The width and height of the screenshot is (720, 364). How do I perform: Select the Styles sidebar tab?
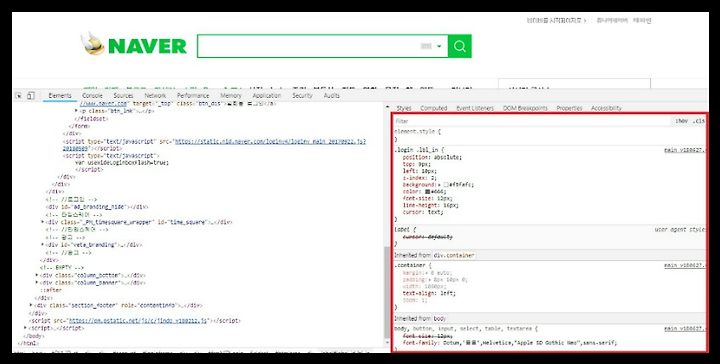[x=404, y=108]
